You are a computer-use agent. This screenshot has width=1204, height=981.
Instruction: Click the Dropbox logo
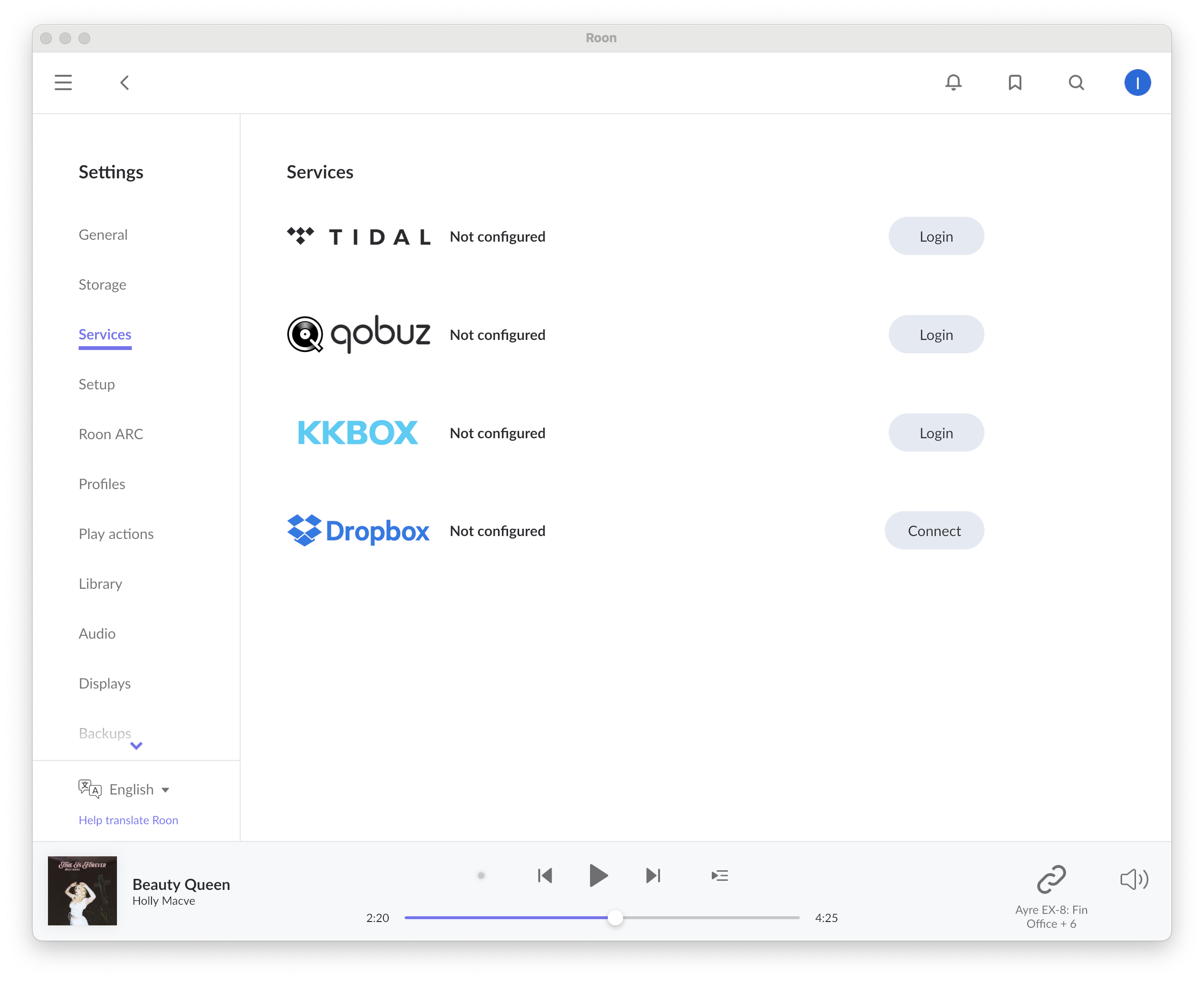358,531
